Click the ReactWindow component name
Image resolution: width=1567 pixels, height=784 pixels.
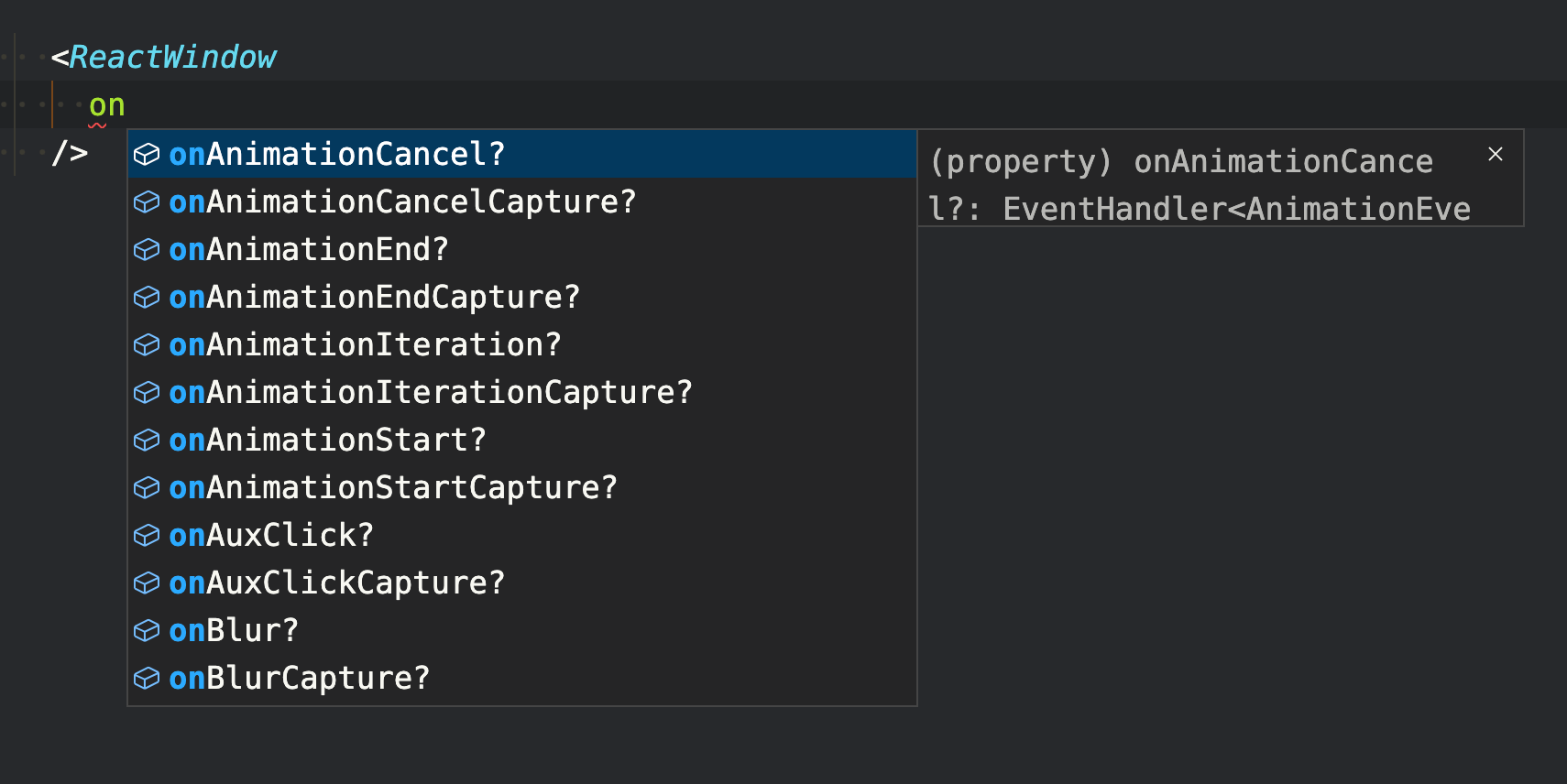click(x=174, y=57)
